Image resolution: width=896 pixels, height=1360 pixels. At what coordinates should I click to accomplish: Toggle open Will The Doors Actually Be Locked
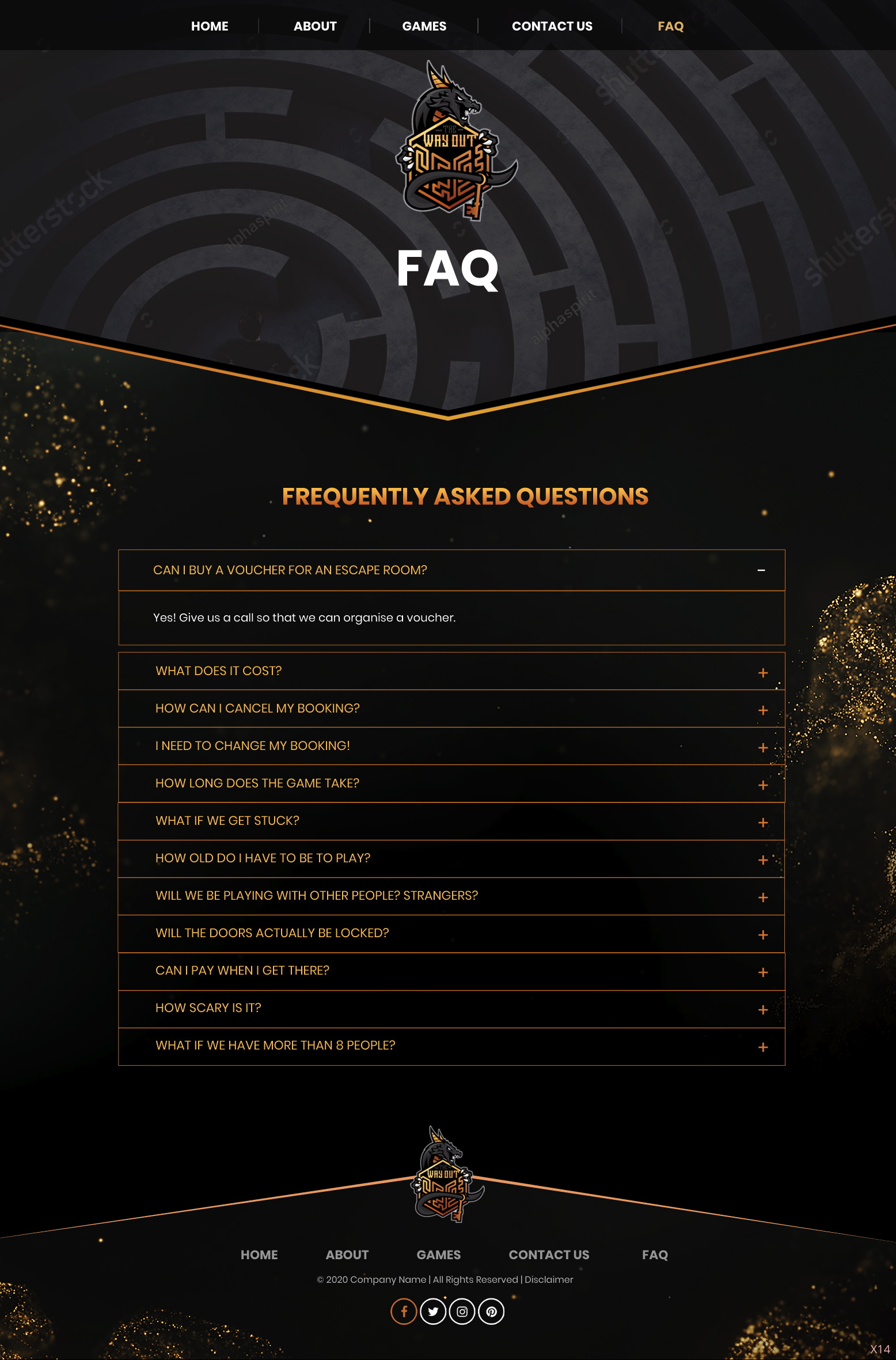(451, 933)
